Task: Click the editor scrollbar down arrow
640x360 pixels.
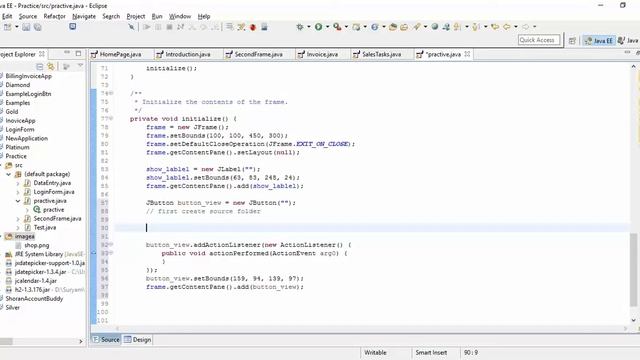Action: [633, 320]
